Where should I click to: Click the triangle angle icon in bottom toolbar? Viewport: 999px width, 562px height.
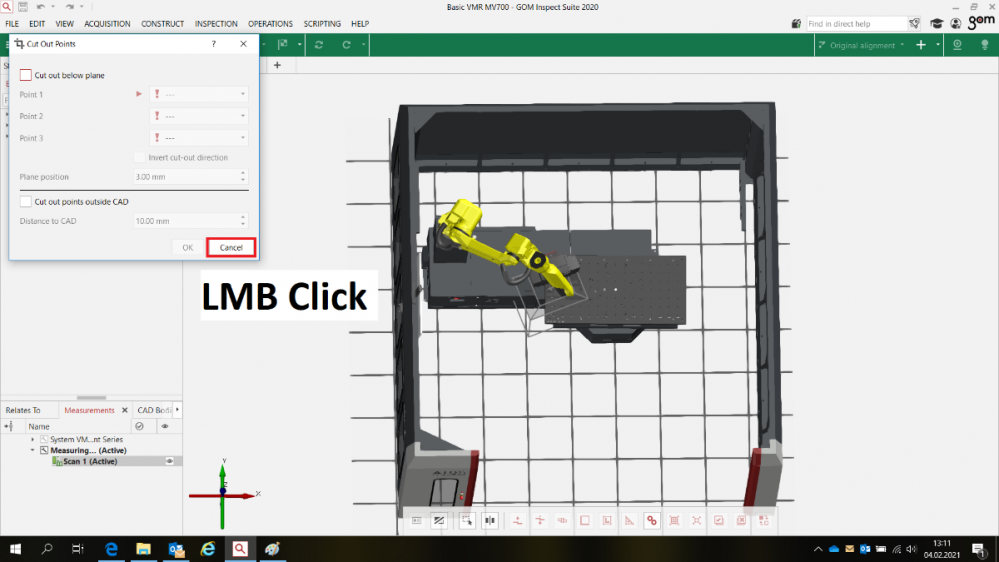[629, 520]
